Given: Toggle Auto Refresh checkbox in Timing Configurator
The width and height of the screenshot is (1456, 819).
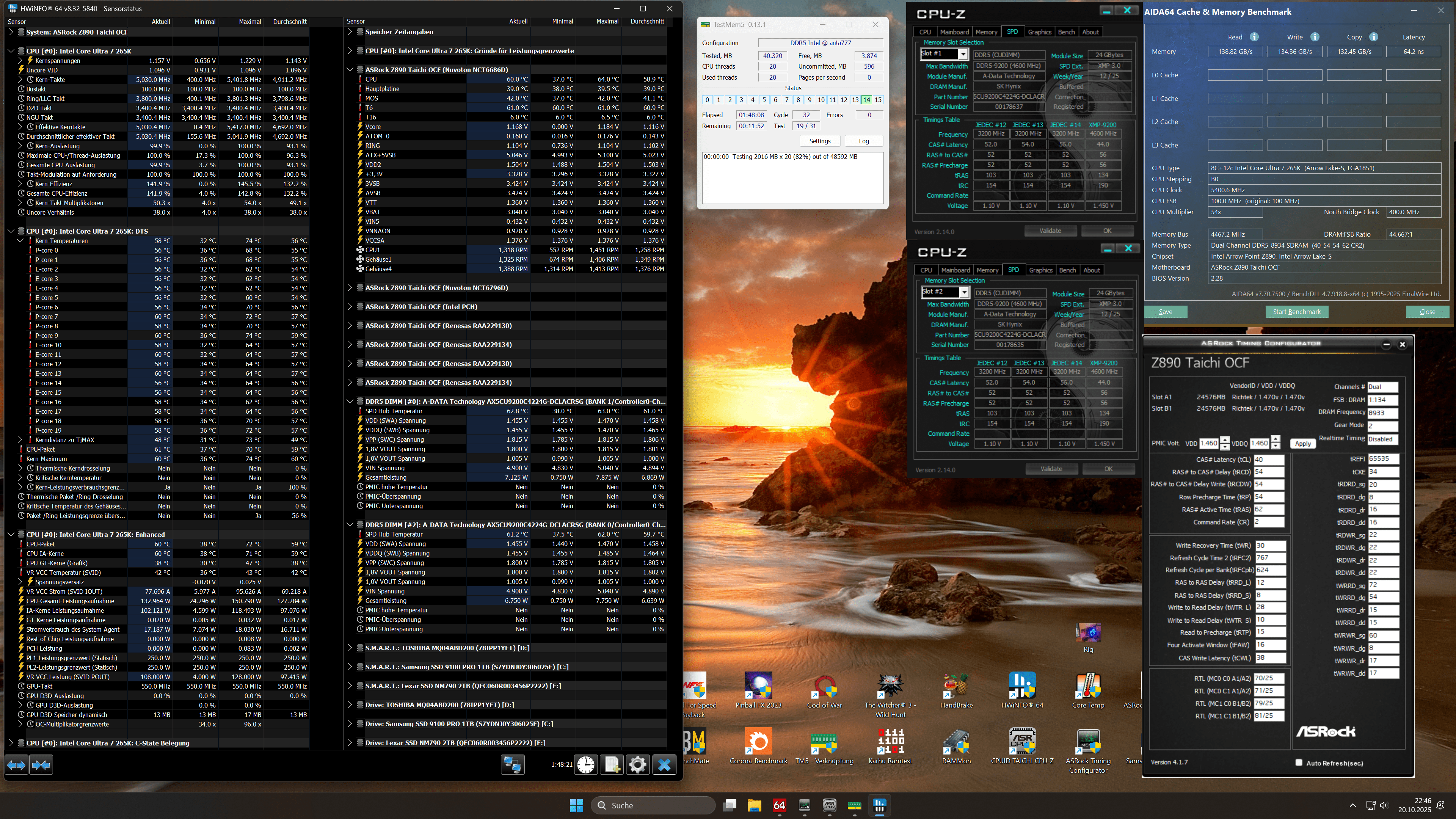Looking at the screenshot, I should 1299,763.
